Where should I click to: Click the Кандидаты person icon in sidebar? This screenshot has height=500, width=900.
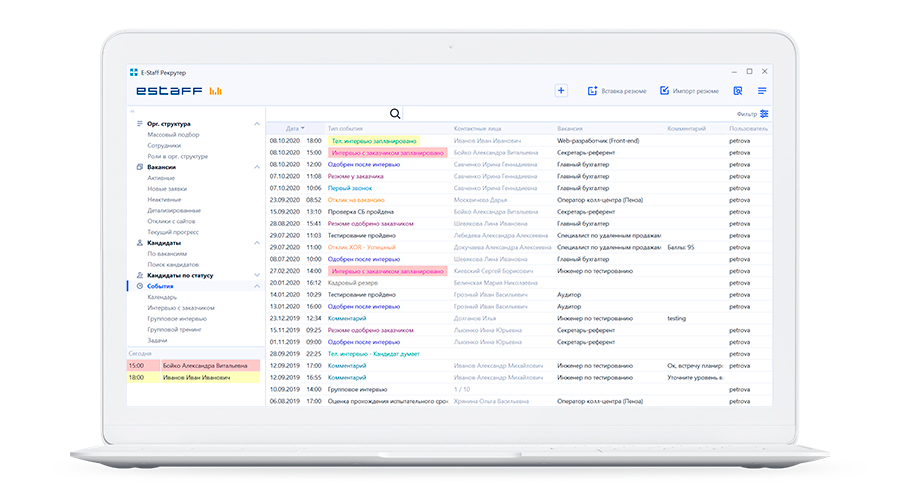click(140, 242)
